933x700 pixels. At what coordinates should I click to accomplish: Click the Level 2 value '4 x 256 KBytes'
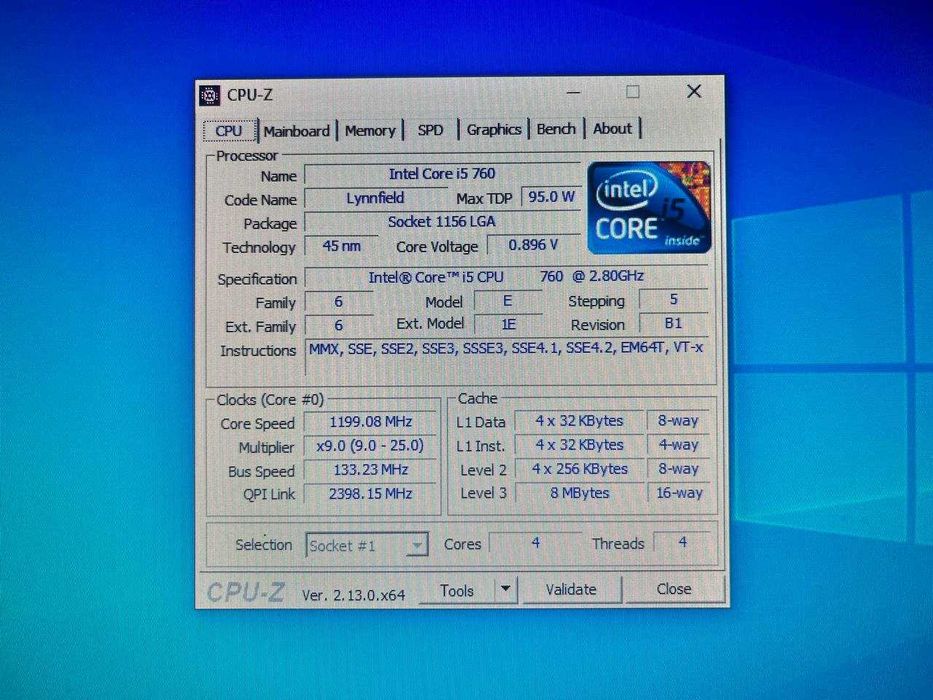(x=579, y=469)
